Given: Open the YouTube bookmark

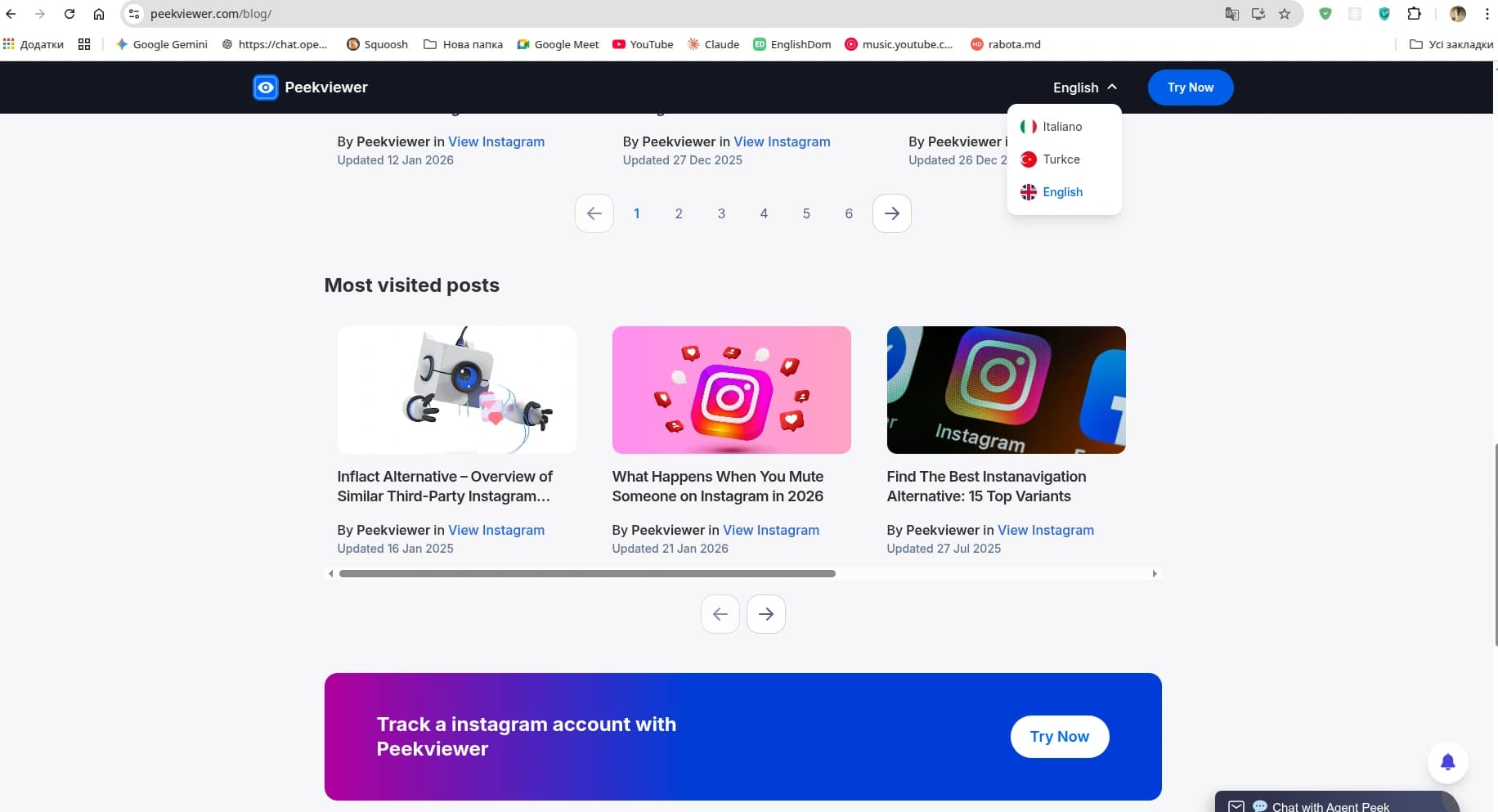Looking at the screenshot, I should (643, 44).
